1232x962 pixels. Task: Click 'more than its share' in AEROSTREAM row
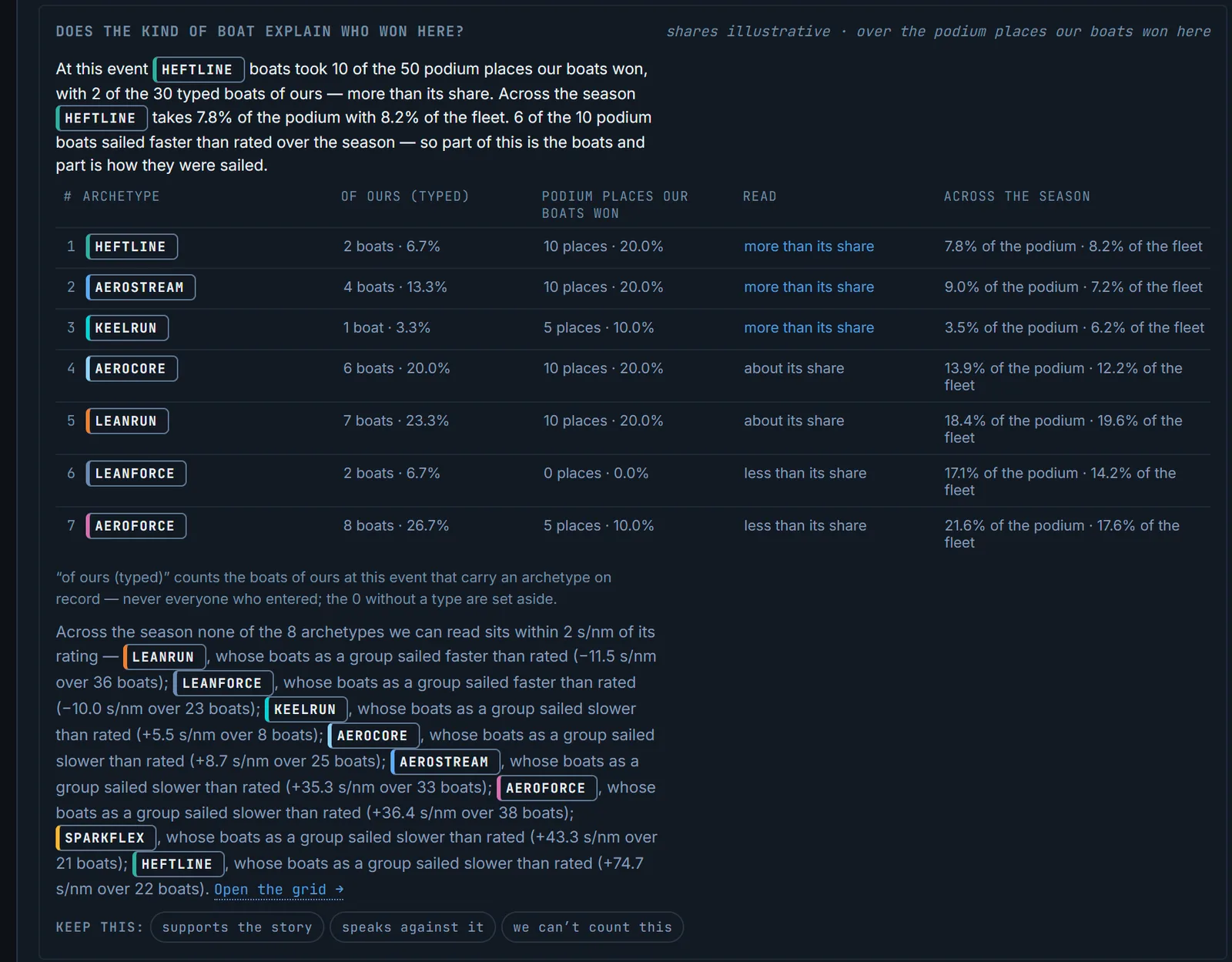(809, 287)
